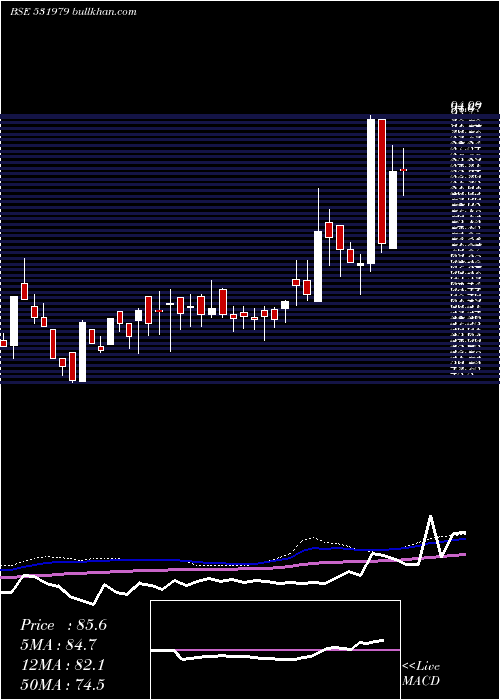Select the 5MA : 84.7 reading
Image resolution: width=500 pixels, height=700 pixels.
coord(58,644)
